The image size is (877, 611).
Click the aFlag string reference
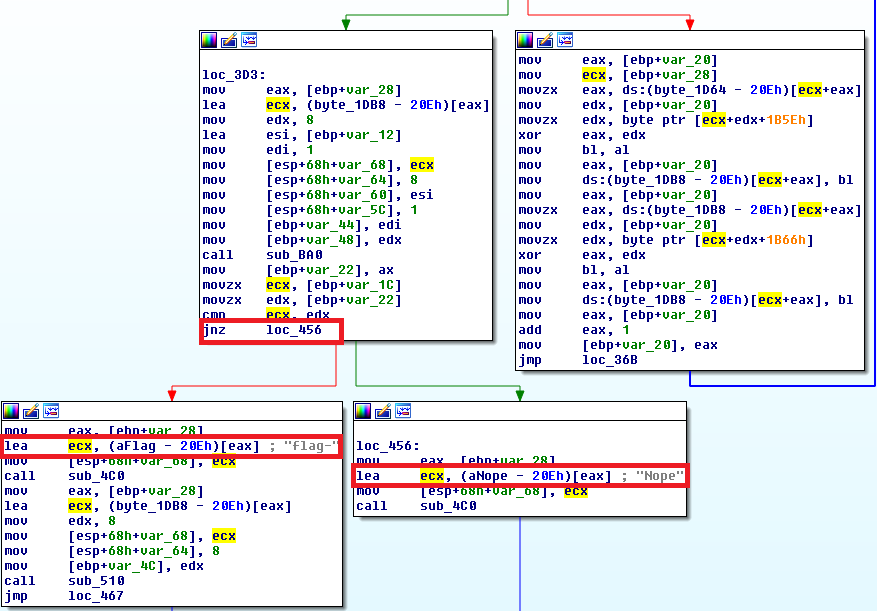(x=117, y=447)
